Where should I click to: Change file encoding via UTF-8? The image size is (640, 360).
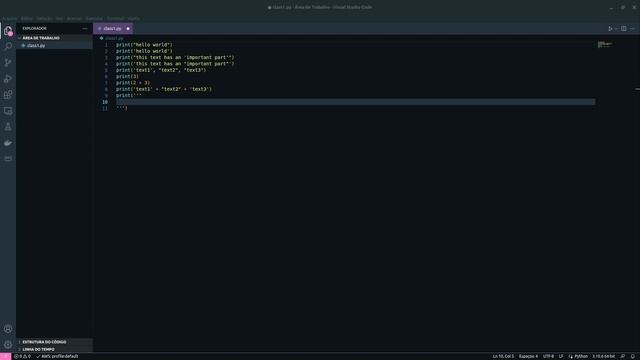coord(548,356)
